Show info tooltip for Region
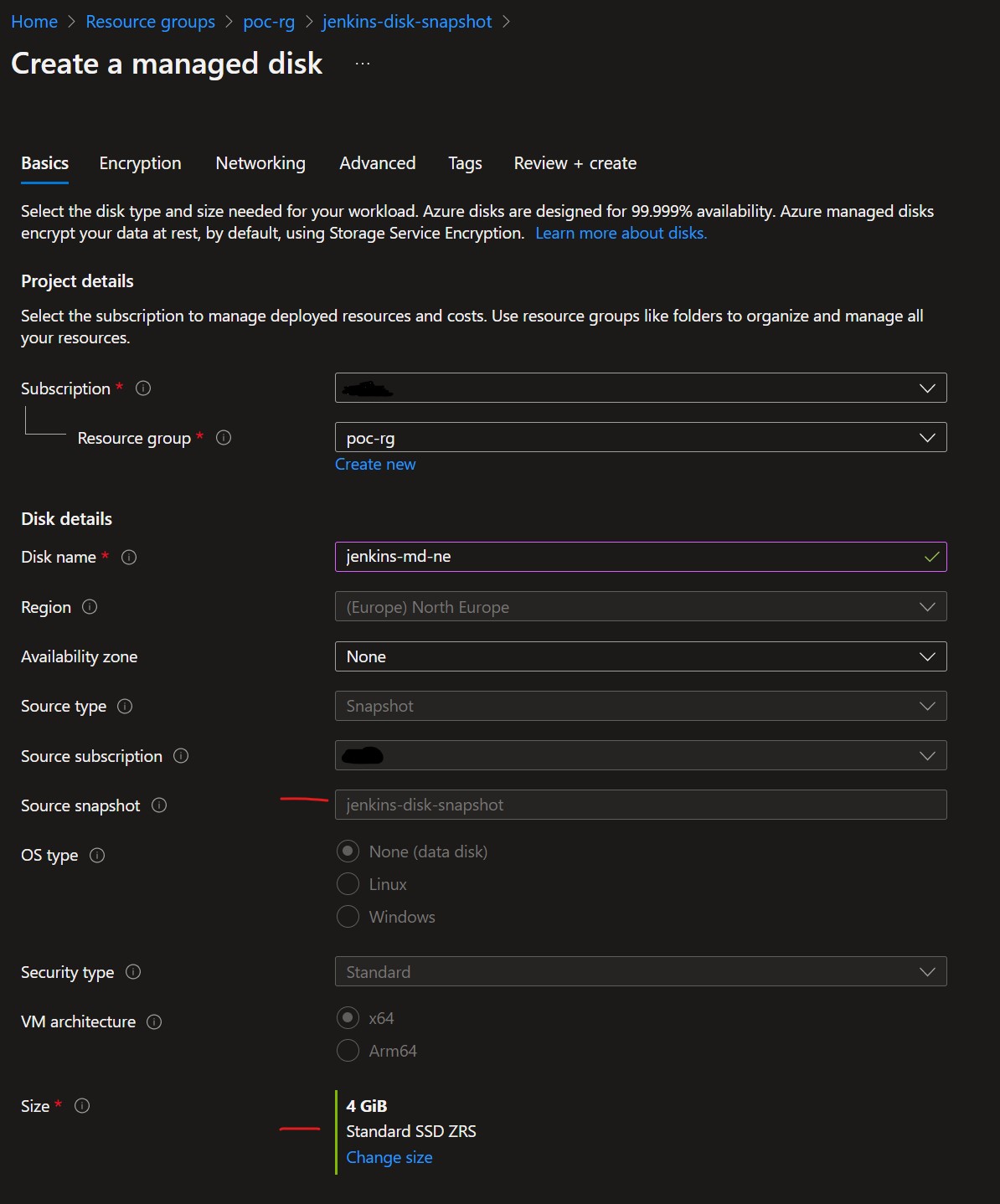This screenshot has height=1204, width=1000. point(90,607)
